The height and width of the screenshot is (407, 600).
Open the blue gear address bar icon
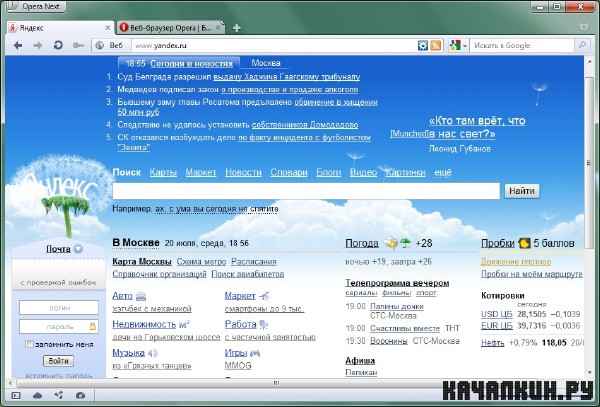tap(422, 46)
